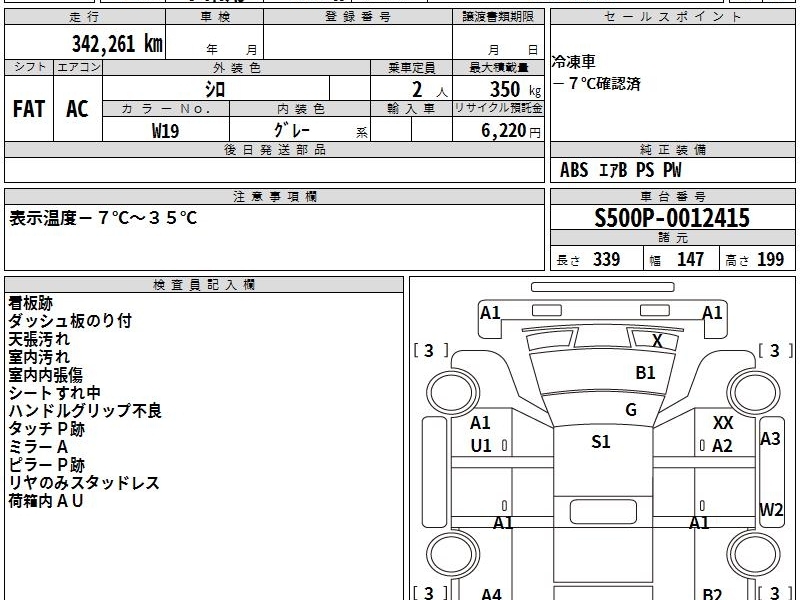Click the equipment list ABS エアB PS PW

(620, 170)
